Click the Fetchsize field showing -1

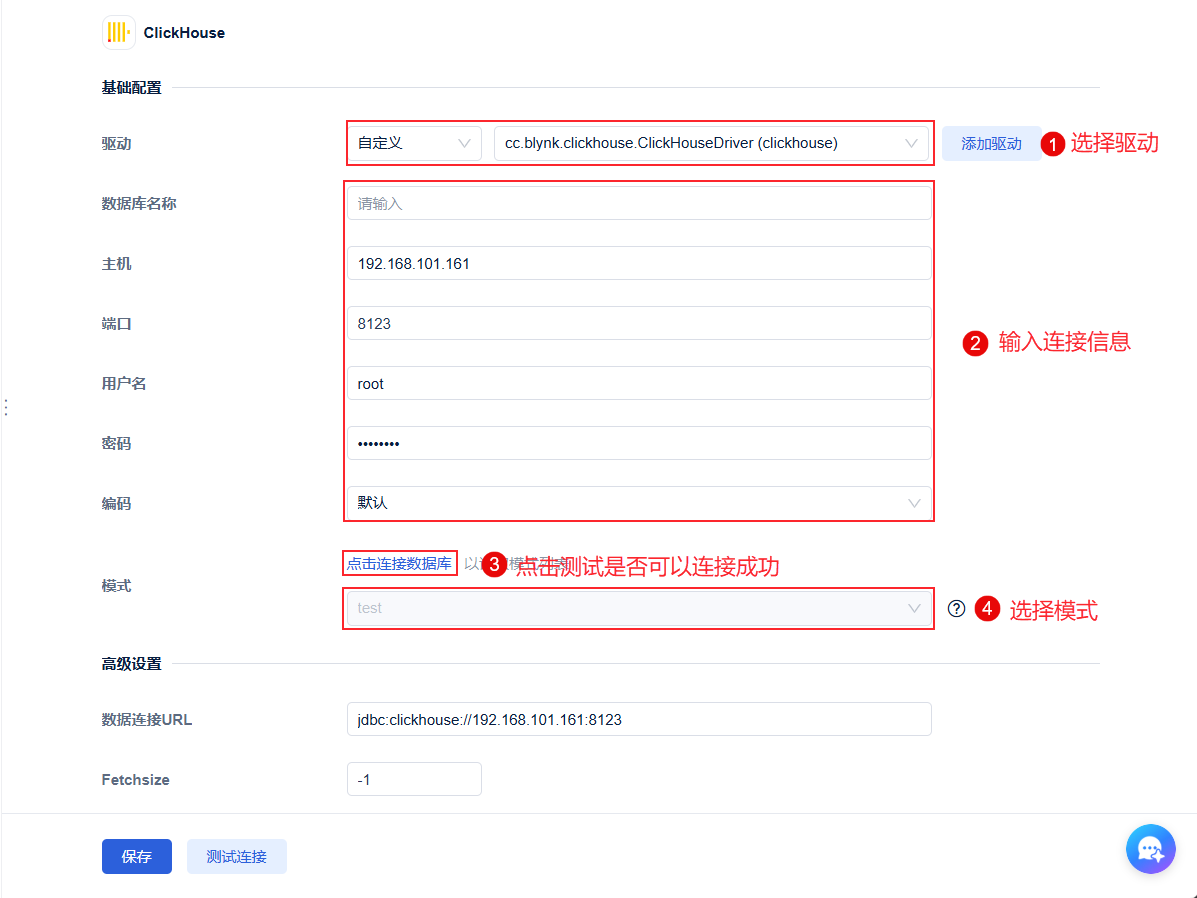pos(415,780)
